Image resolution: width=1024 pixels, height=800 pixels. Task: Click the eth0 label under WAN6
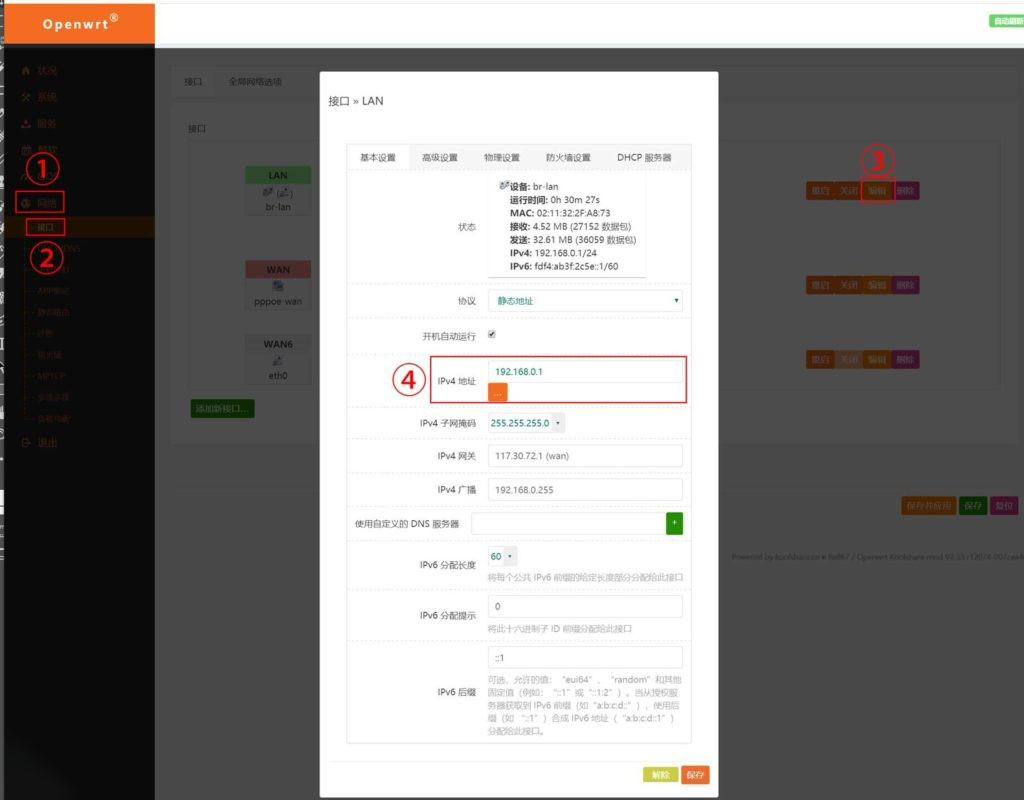pyautogui.click(x=278, y=376)
